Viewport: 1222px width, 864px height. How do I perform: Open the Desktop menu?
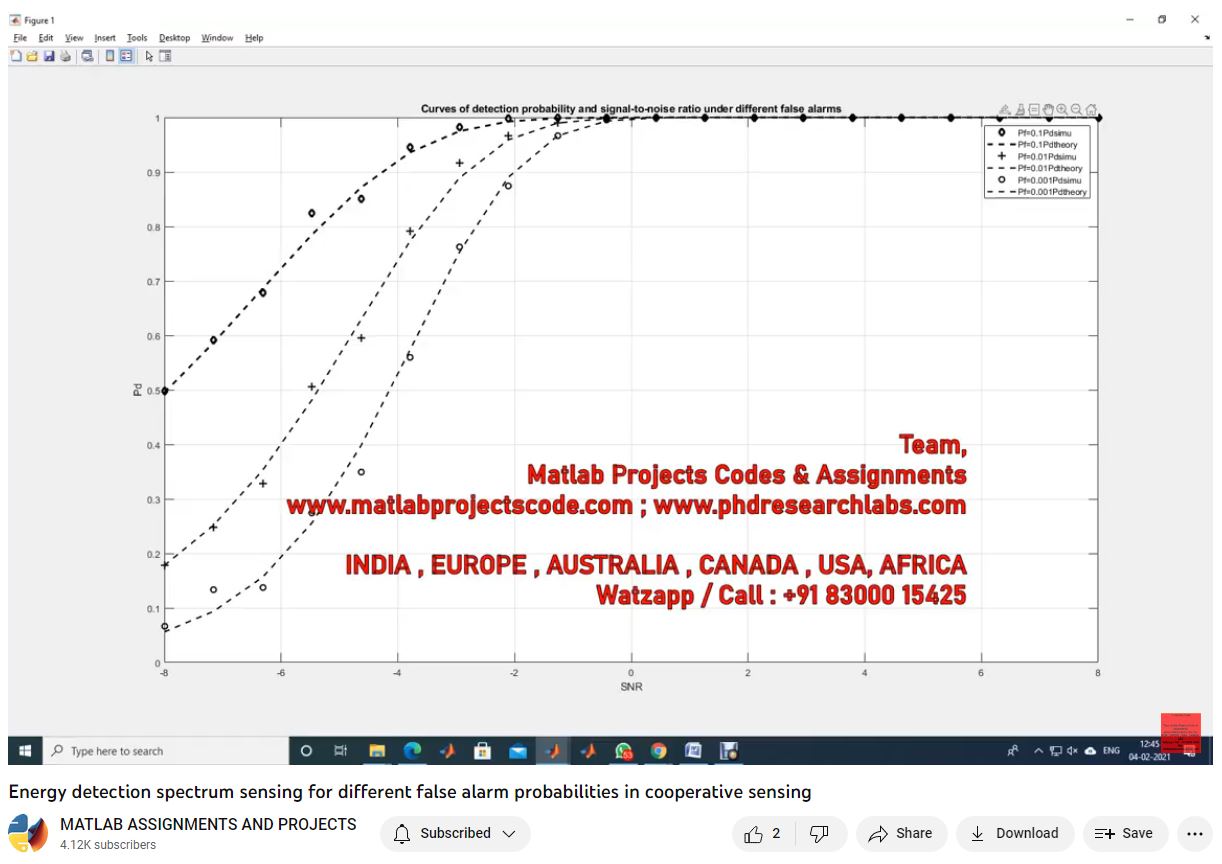174,38
